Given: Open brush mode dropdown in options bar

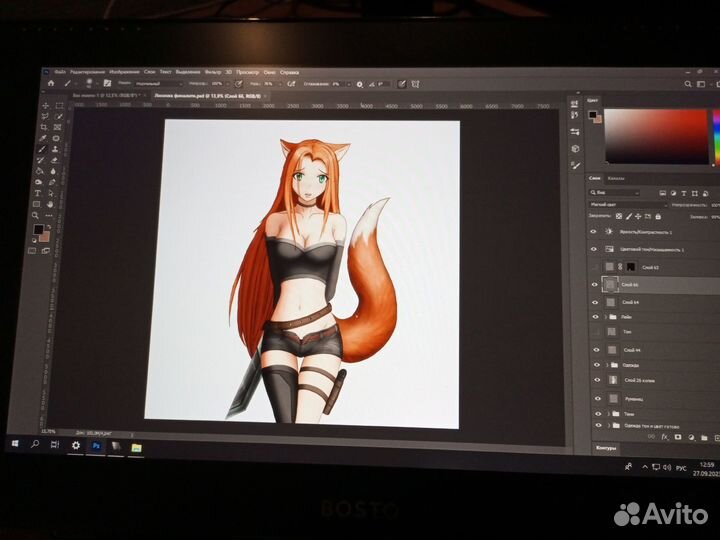Looking at the screenshot, I should (158, 84).
